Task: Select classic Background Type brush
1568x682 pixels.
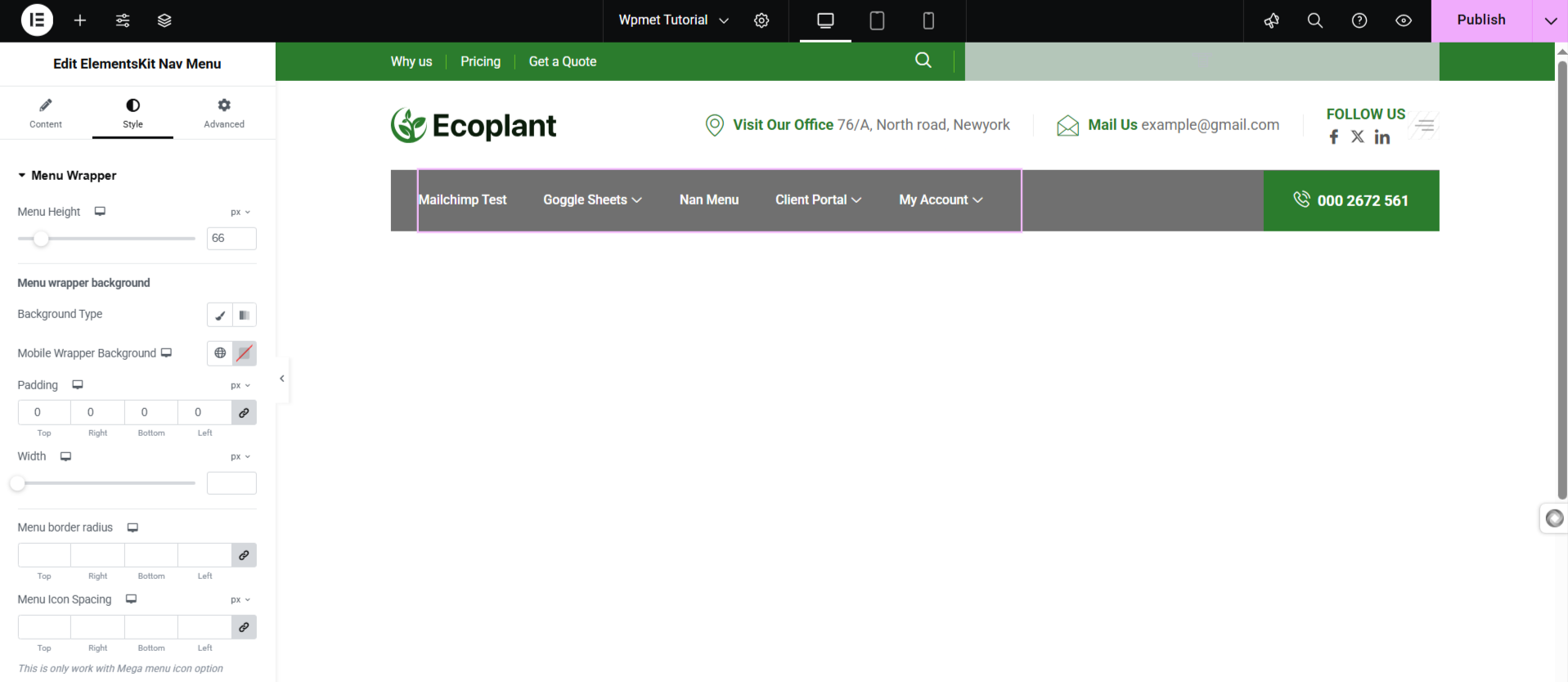Action: pyautogui.click(x=220, y=315)
